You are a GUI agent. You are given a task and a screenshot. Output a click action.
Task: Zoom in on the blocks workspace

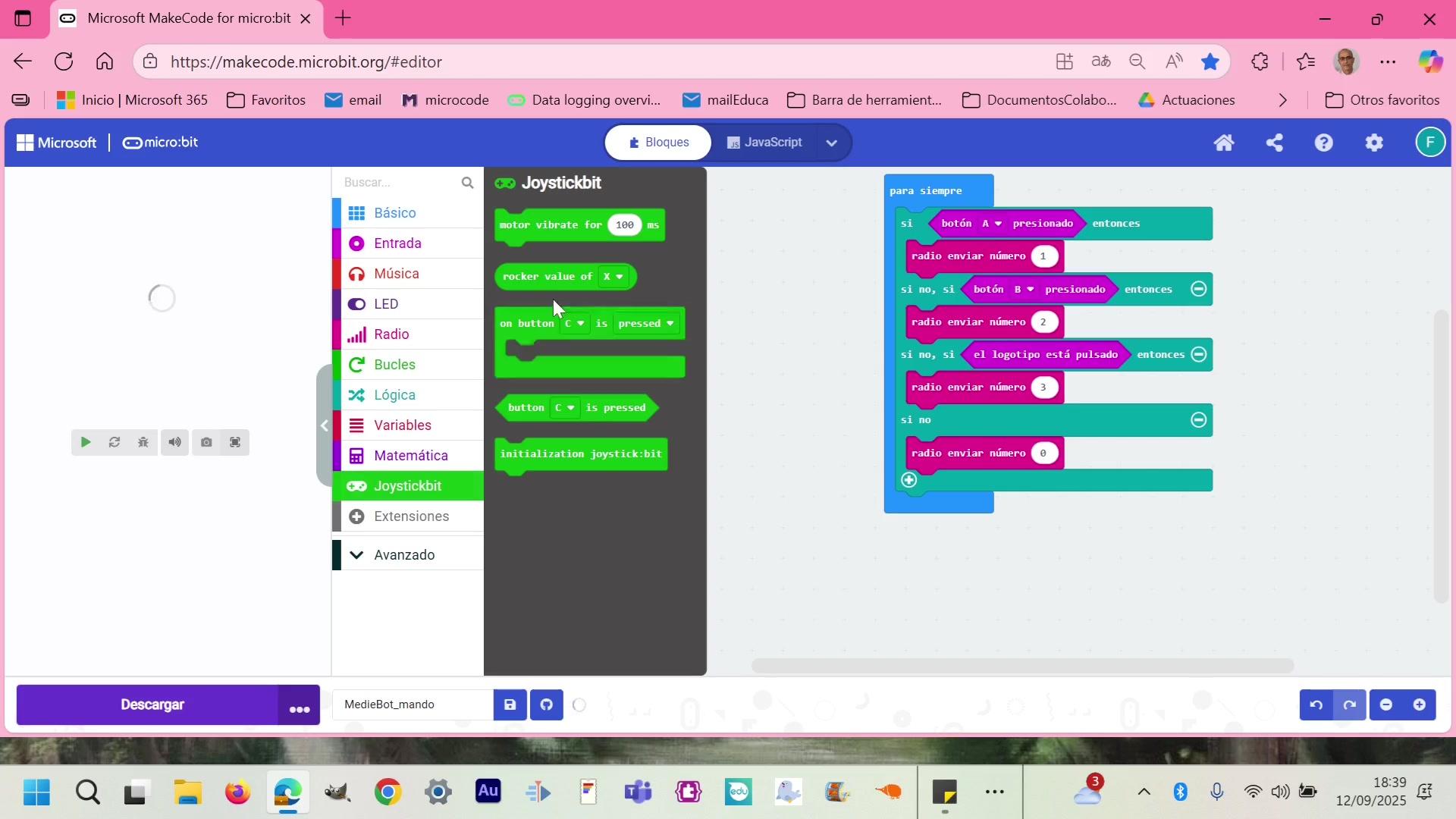point(1420,705)
